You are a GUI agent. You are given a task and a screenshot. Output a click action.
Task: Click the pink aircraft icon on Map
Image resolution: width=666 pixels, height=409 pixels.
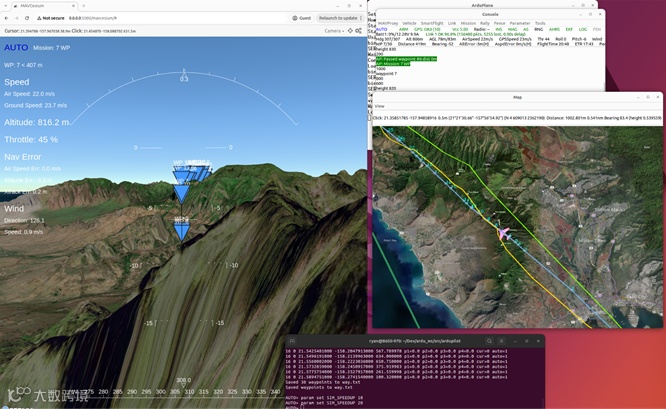point(503,233)
